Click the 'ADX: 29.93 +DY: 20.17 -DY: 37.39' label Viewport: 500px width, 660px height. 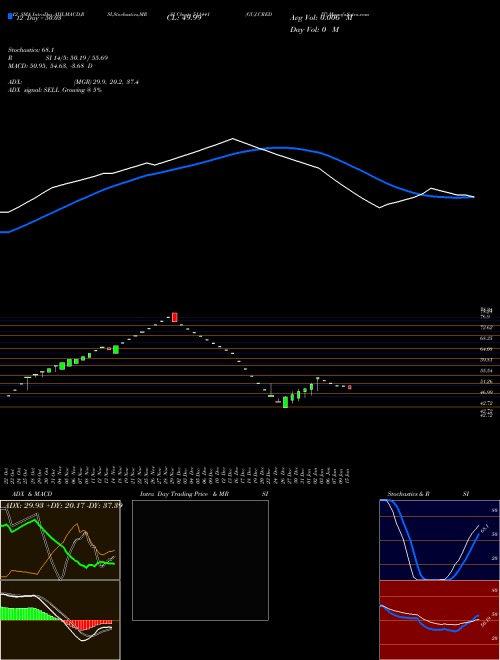[x=62, y=505]
